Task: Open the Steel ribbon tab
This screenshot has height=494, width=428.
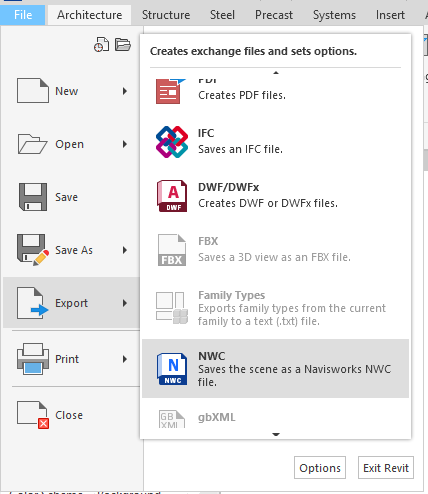Action: coord(222,15)
